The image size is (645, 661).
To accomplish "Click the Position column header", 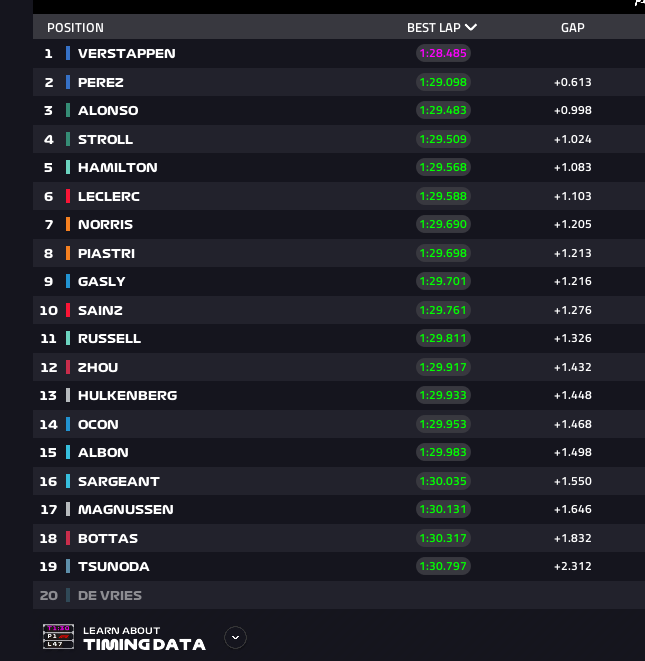I will (75, 27).
